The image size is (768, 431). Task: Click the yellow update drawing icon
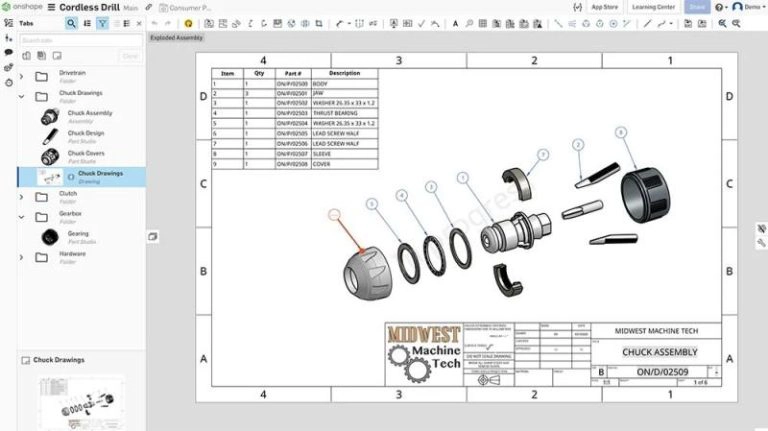pos(188,23)
